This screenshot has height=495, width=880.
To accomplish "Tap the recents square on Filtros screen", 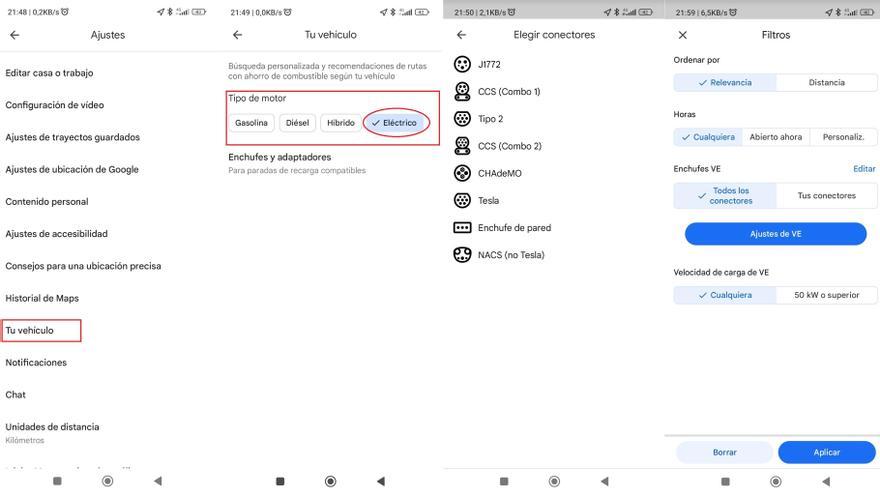I will click(725, 481).
